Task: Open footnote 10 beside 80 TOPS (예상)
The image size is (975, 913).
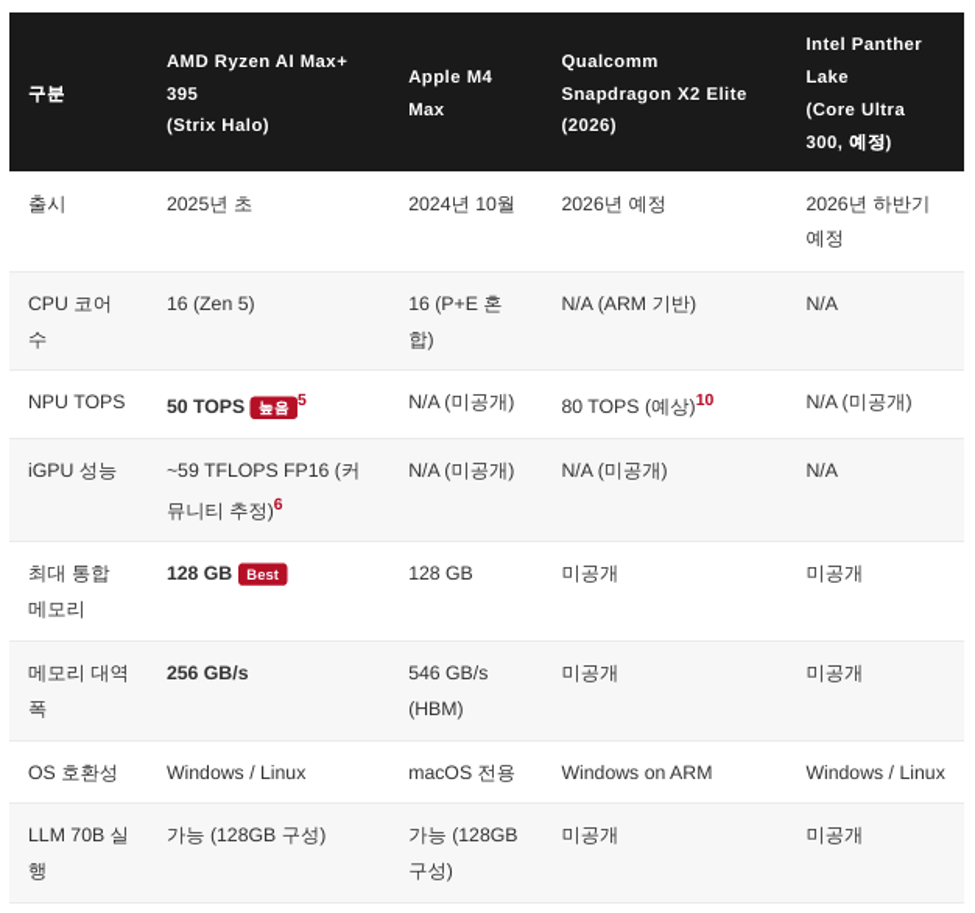Action: pos(705,399)
